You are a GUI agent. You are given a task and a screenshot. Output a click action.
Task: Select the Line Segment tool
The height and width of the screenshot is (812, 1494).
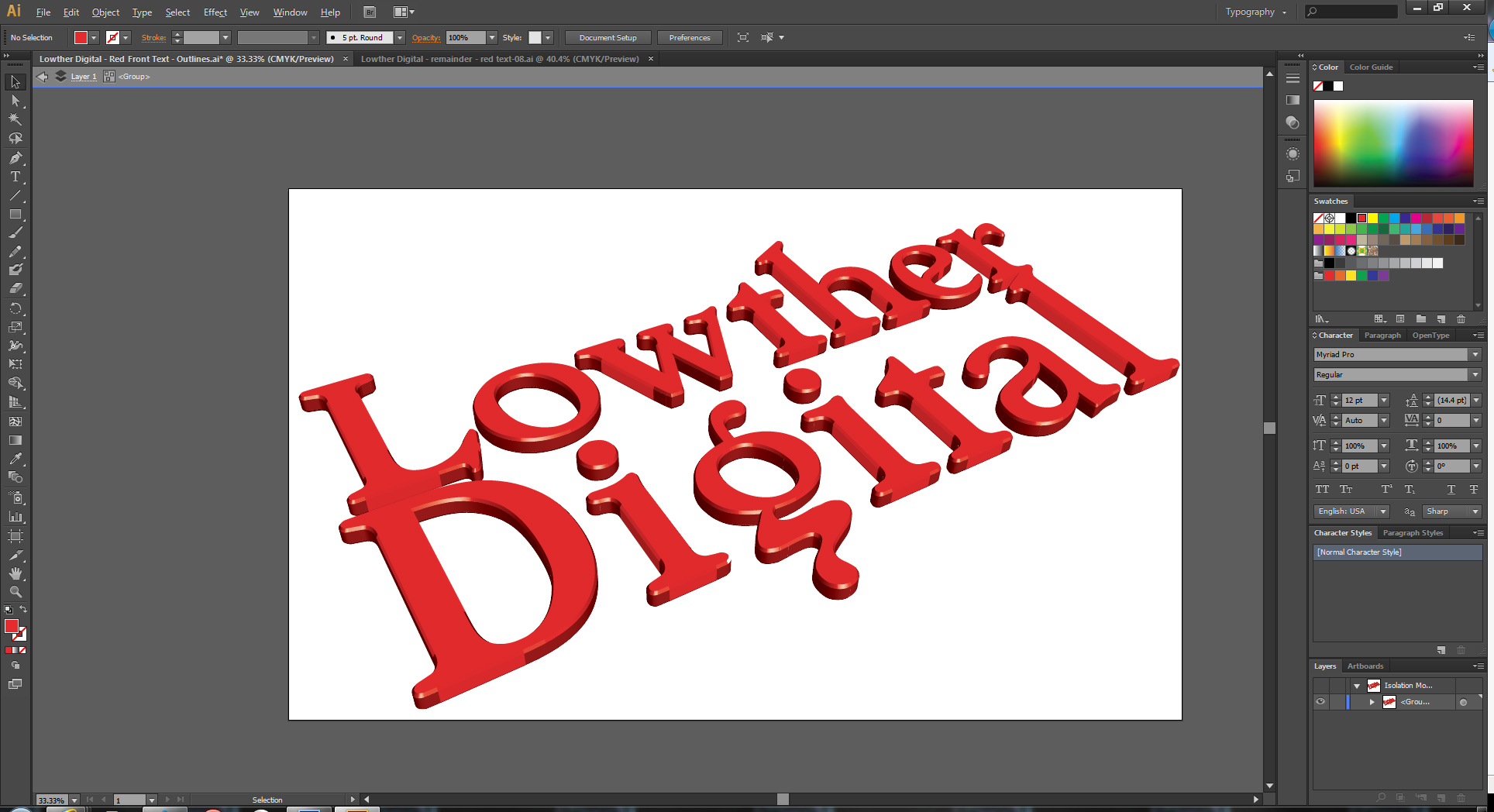click(x=15, y=195)
